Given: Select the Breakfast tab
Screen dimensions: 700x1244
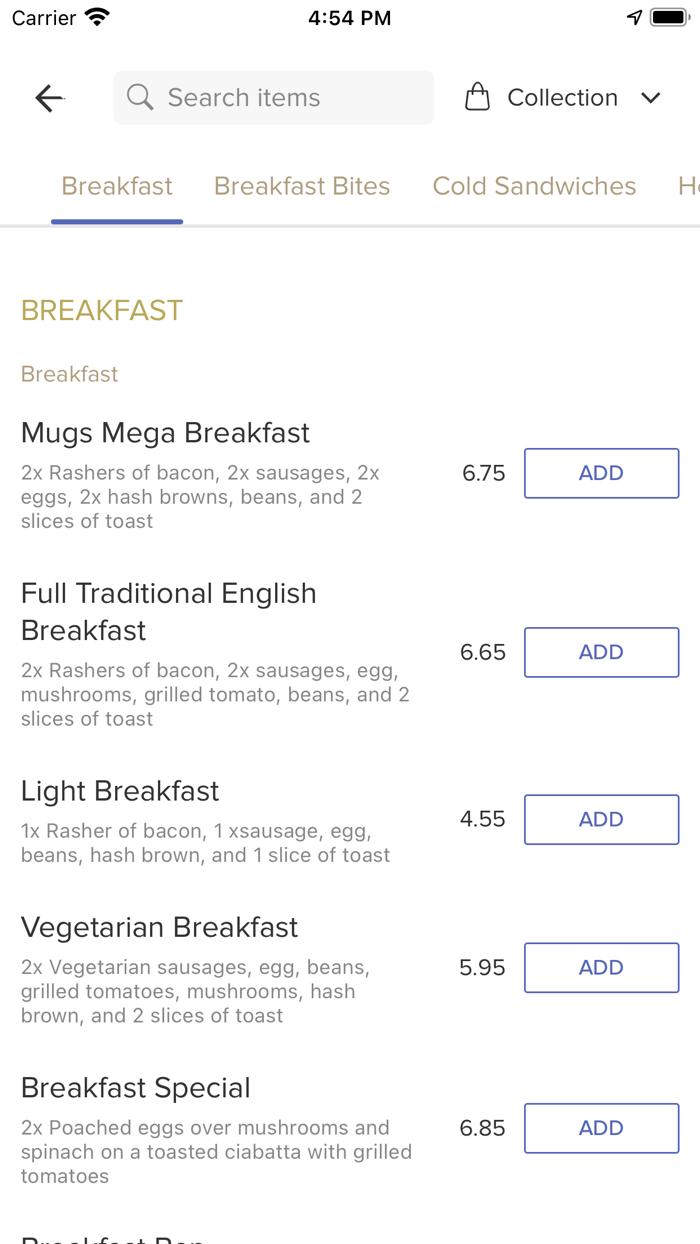Looking at the screenshot, I should [116, 186].
